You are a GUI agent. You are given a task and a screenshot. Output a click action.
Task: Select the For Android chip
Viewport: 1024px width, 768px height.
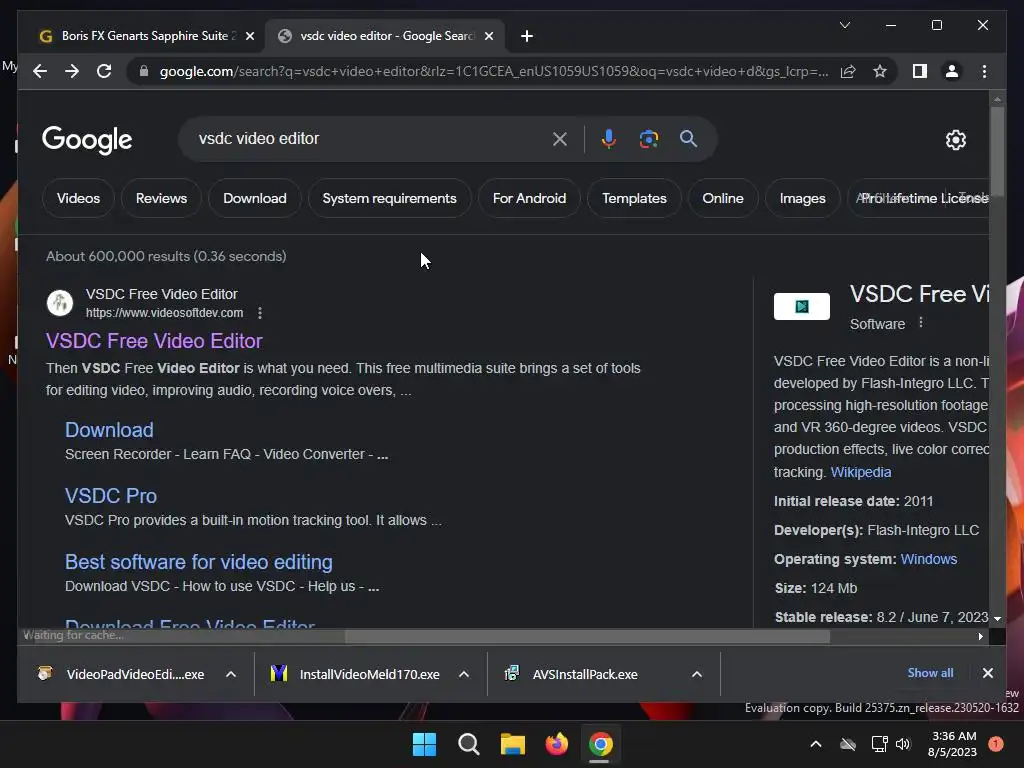(x=529, y=199)
